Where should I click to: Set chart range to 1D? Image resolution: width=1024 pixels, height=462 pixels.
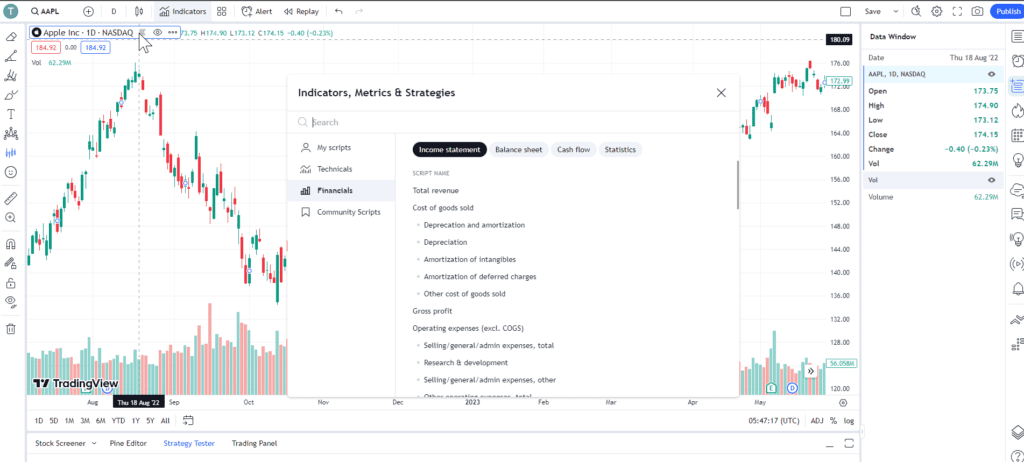39,421
